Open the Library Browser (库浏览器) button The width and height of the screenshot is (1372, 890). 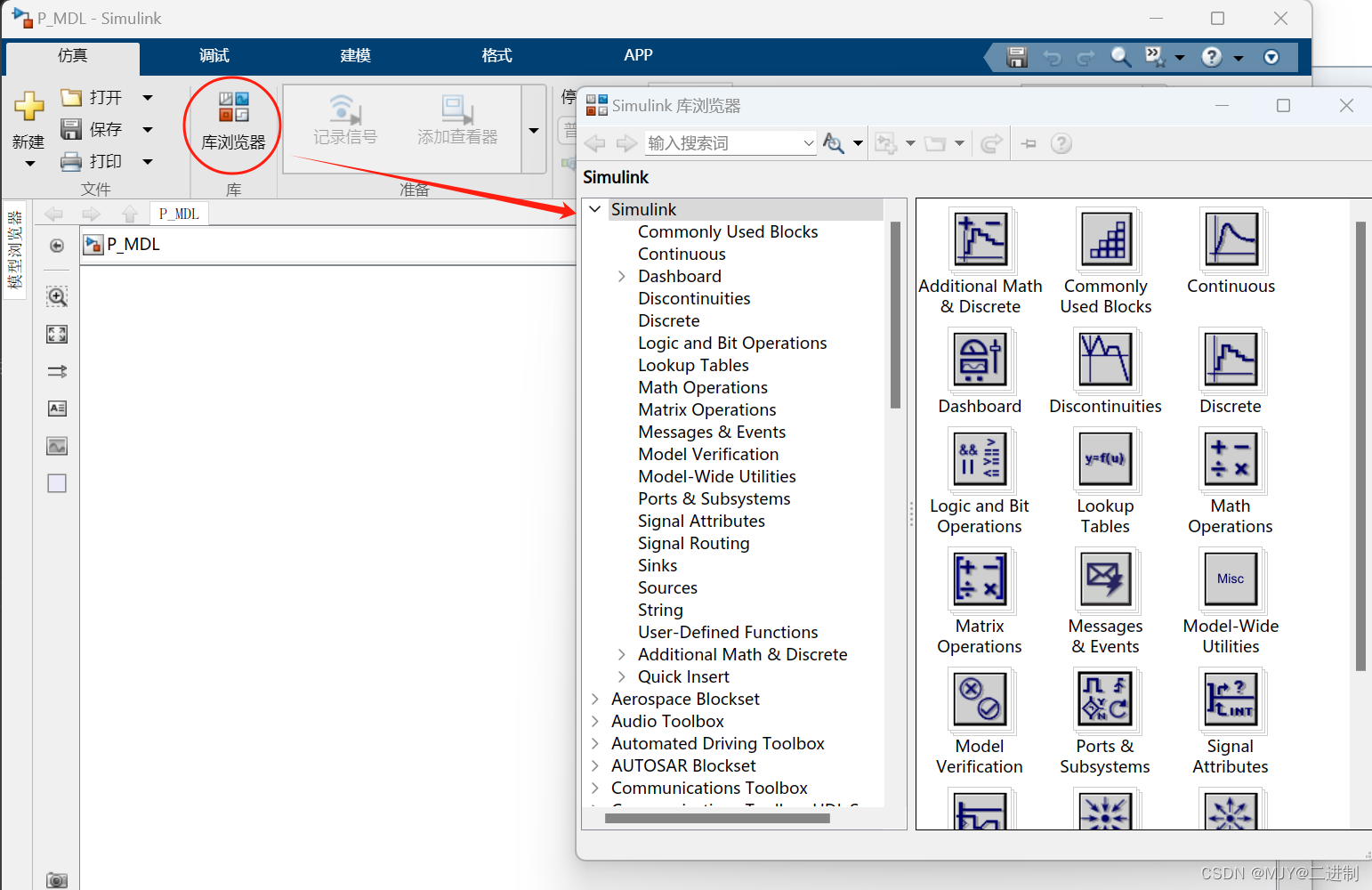coord(233,122)
